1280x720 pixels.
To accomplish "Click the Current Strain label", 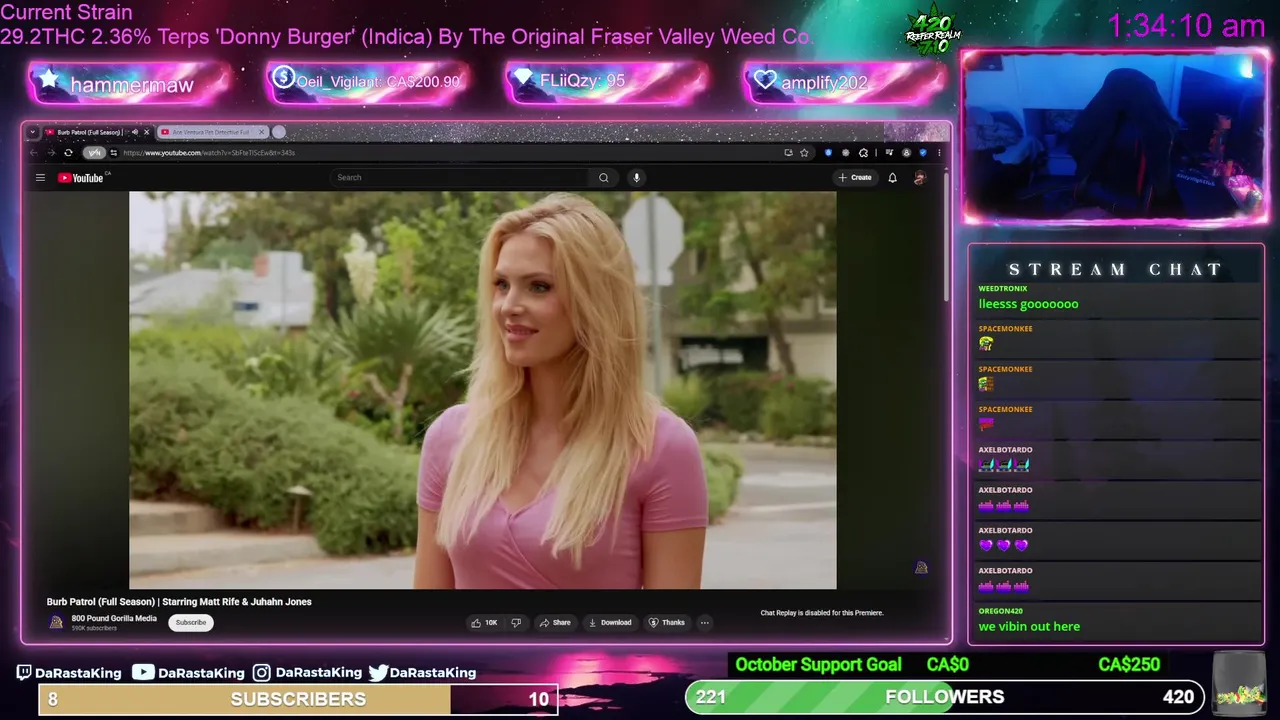I will point(66,13).
